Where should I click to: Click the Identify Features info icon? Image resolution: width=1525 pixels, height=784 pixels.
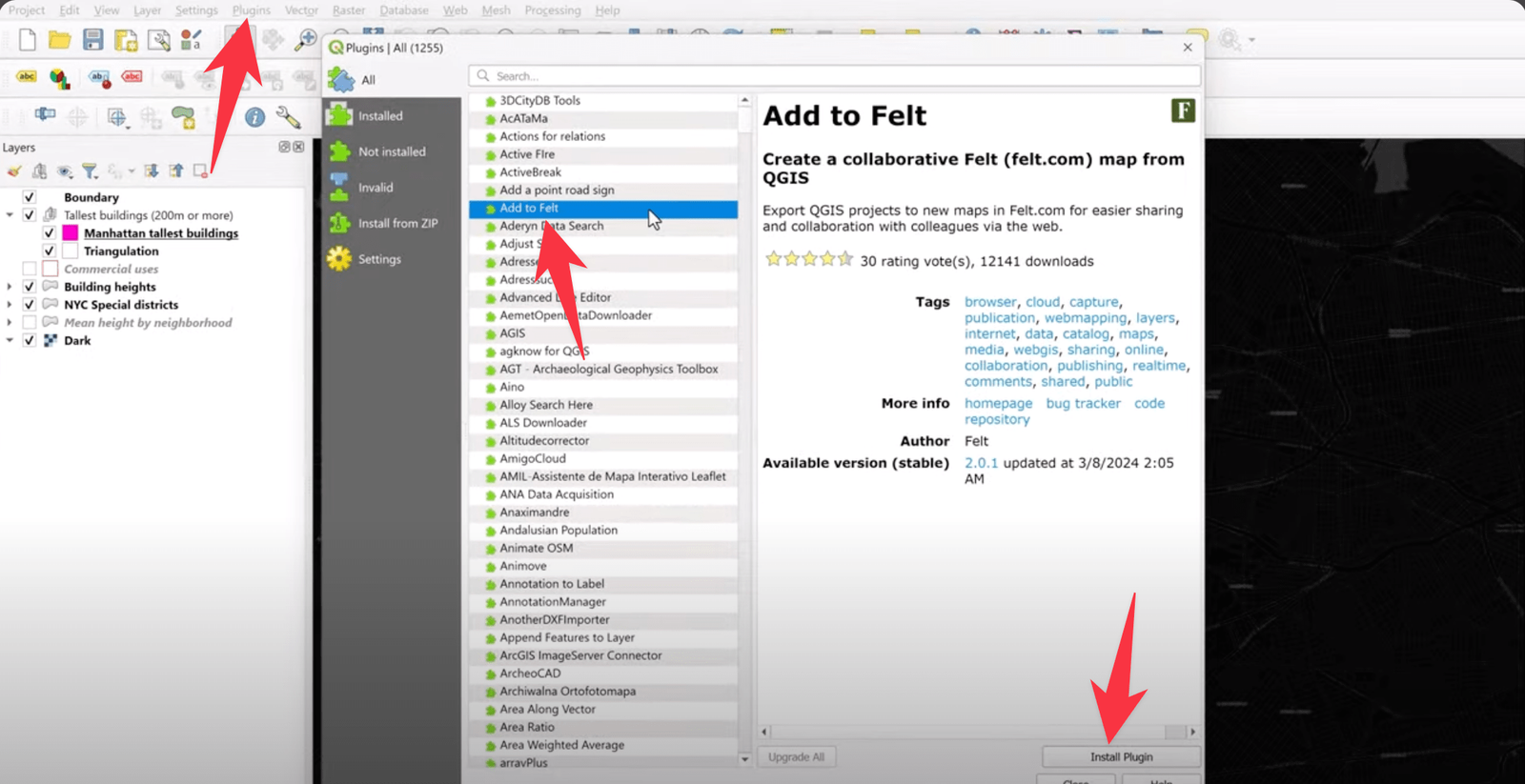click(254, 117)
